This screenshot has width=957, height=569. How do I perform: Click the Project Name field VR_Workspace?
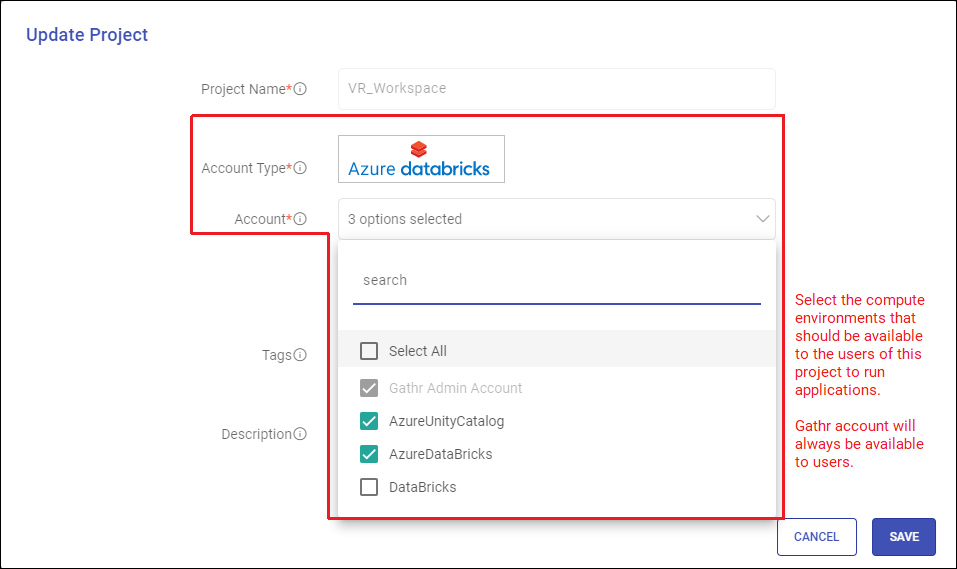pyautogui.click(x=557, y=89)
